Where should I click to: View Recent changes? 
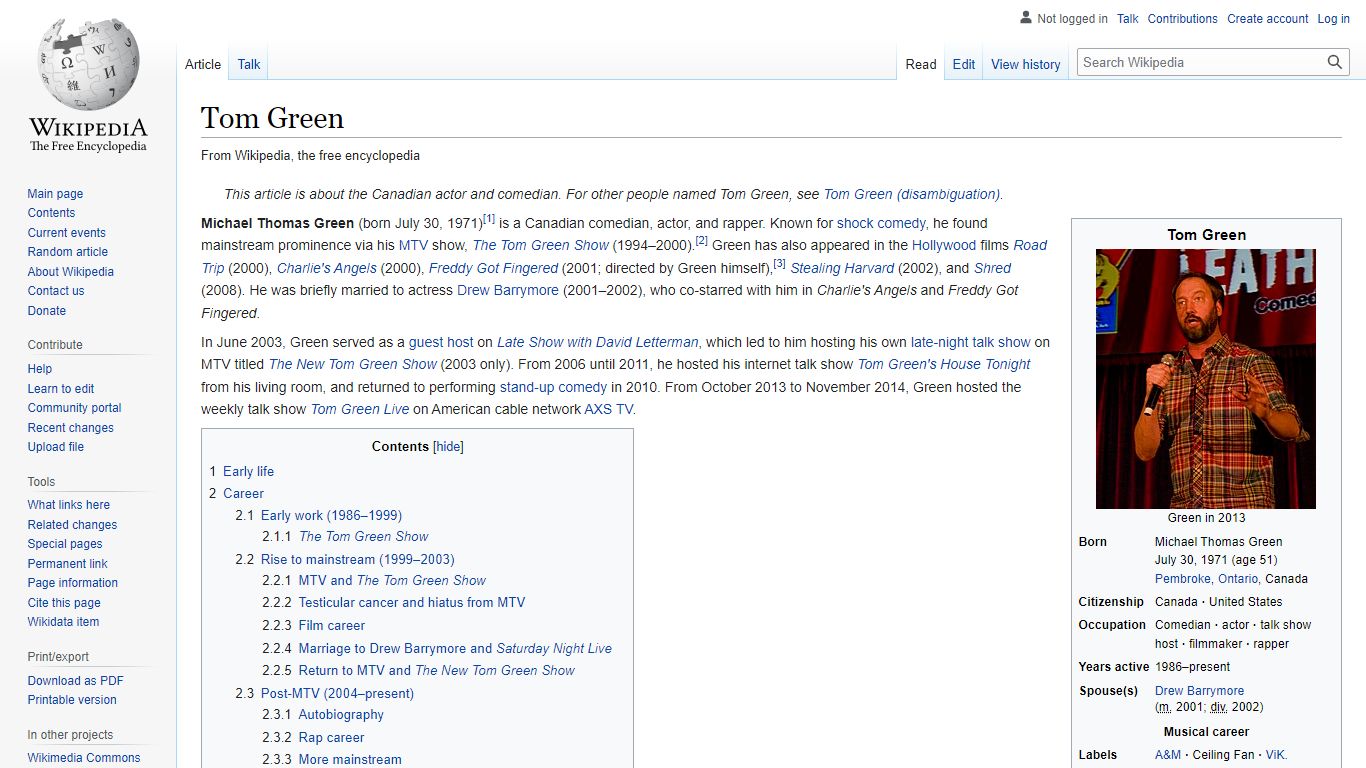click(71, 428)
